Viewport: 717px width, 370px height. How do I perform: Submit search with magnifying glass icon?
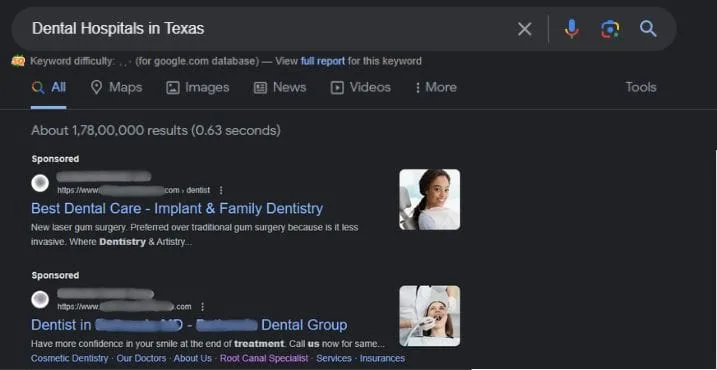648,29
